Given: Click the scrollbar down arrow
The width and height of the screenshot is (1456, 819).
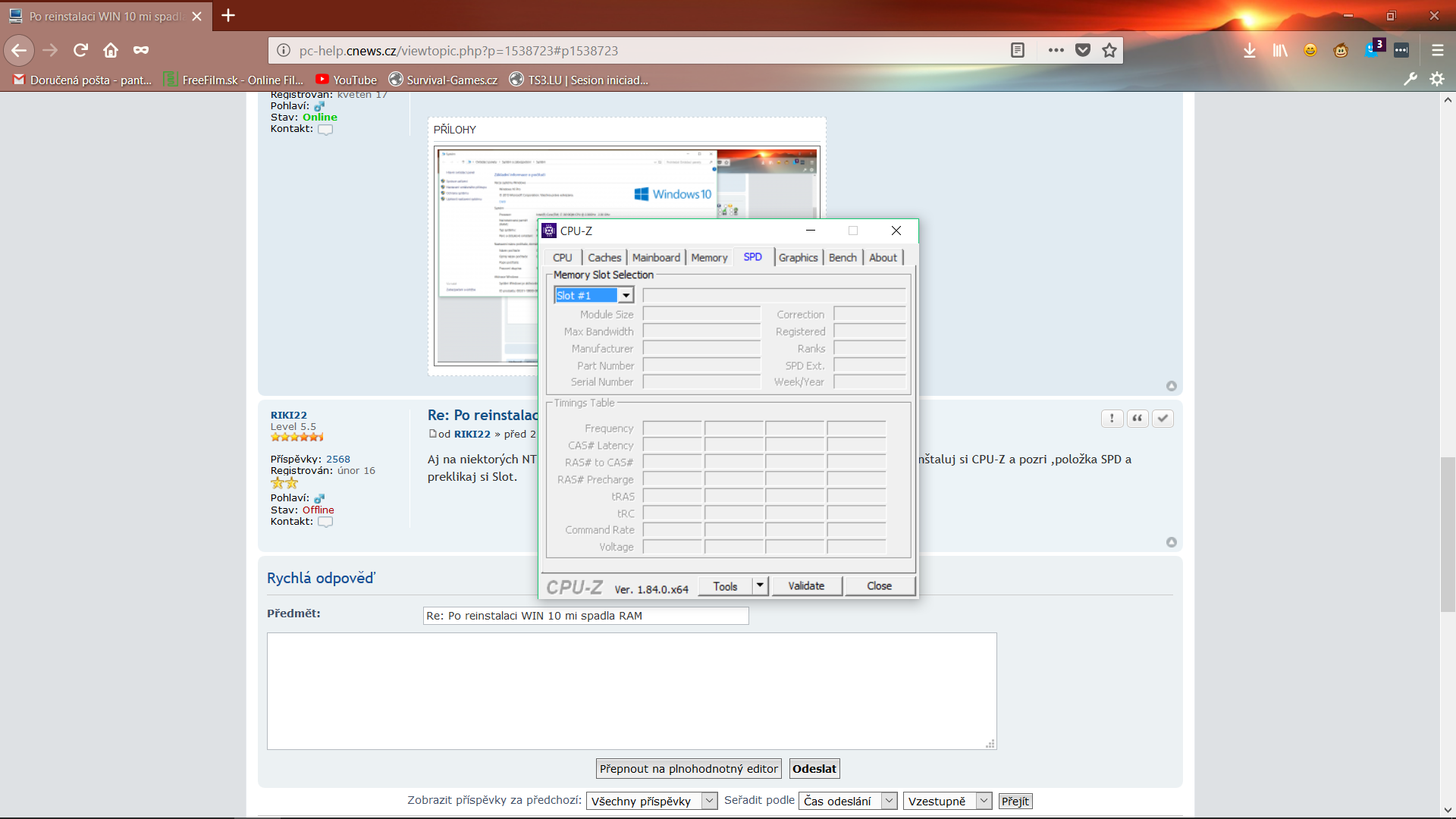Looking at the screenshot, I should click(x=1448, y=811).
